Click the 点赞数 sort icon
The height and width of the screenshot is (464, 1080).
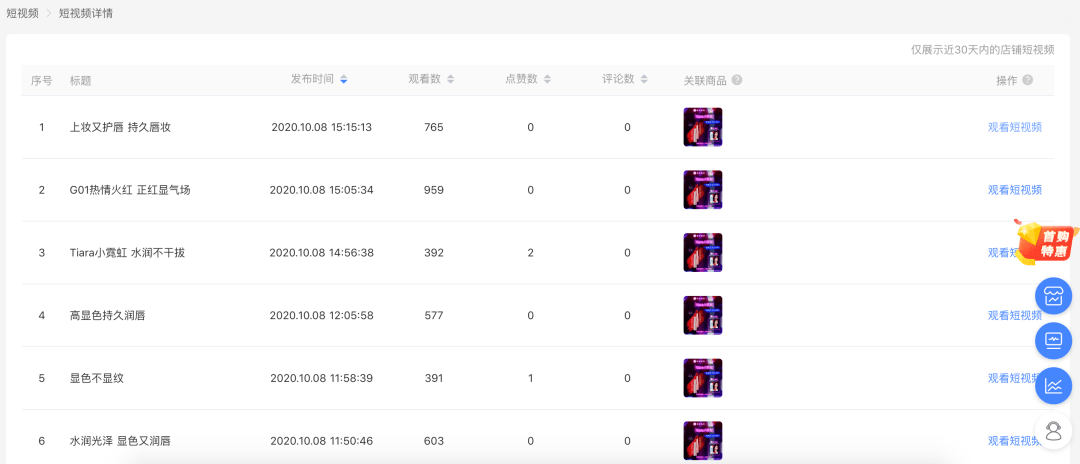(x=547, y=80)
